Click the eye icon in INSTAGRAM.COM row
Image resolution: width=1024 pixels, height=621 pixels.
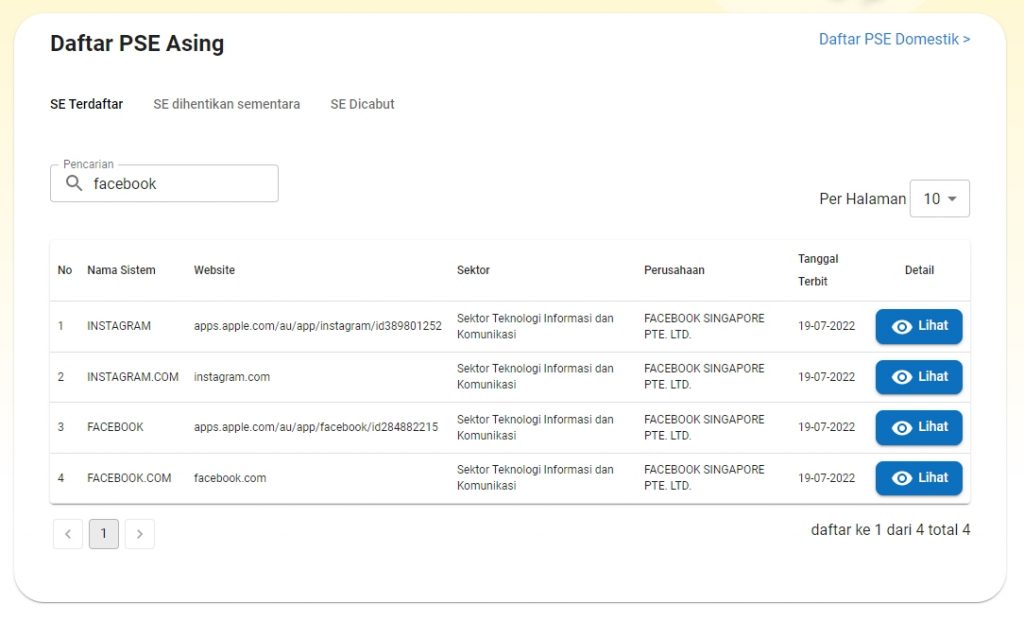[x=901, y=377]
